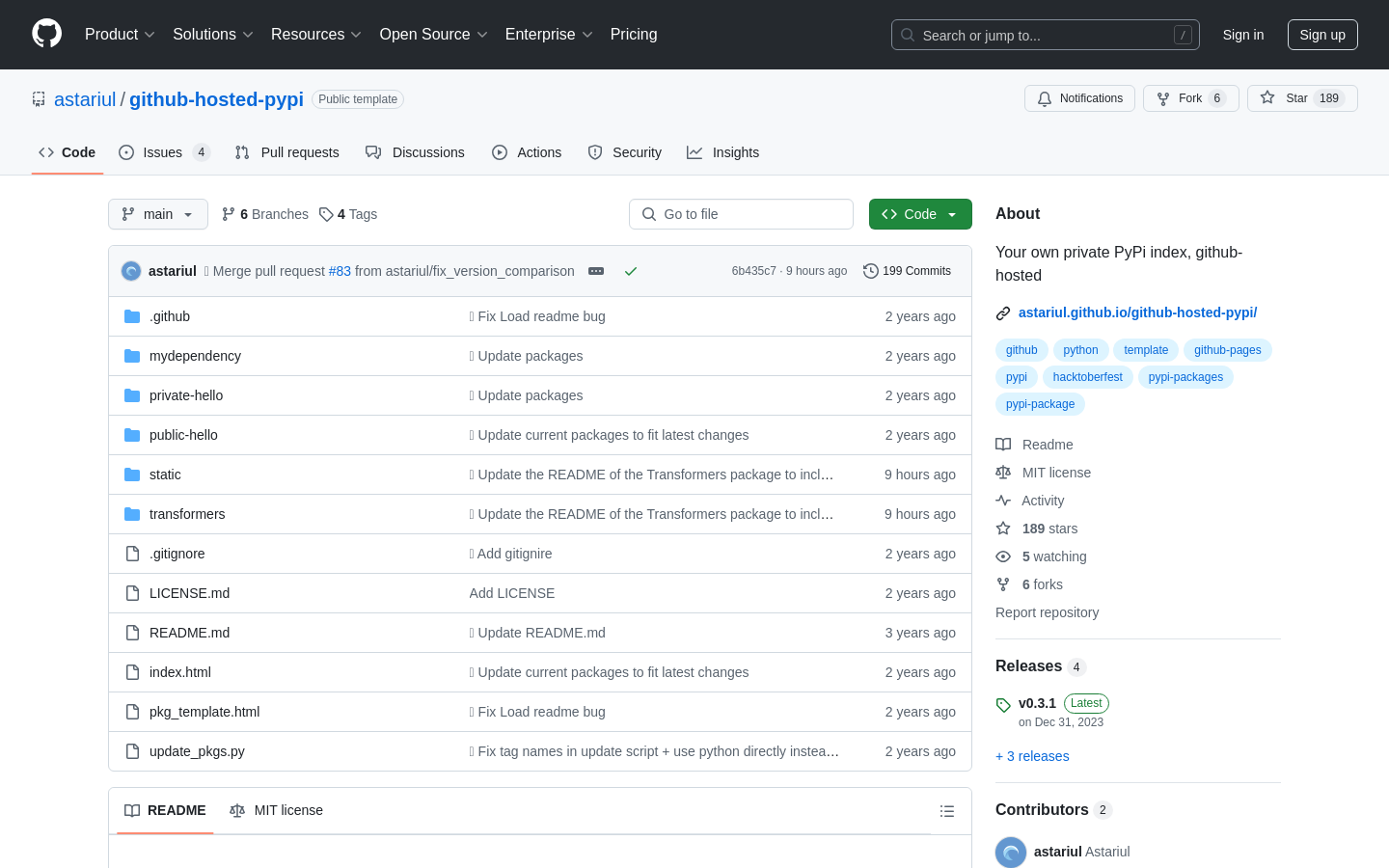Switch to the Insights tab
This screenshot has width=1389, height=868.
coord(722,152)
